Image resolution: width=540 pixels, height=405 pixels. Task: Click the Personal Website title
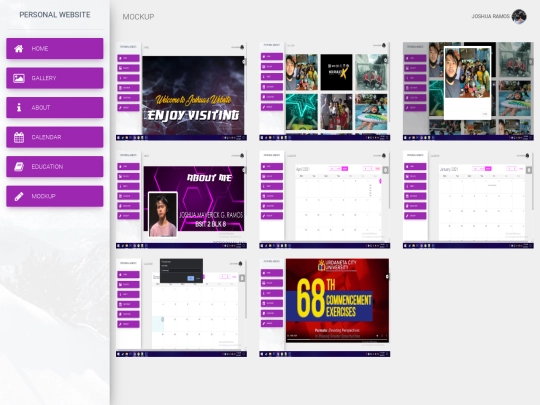click(x=55, y=15)
